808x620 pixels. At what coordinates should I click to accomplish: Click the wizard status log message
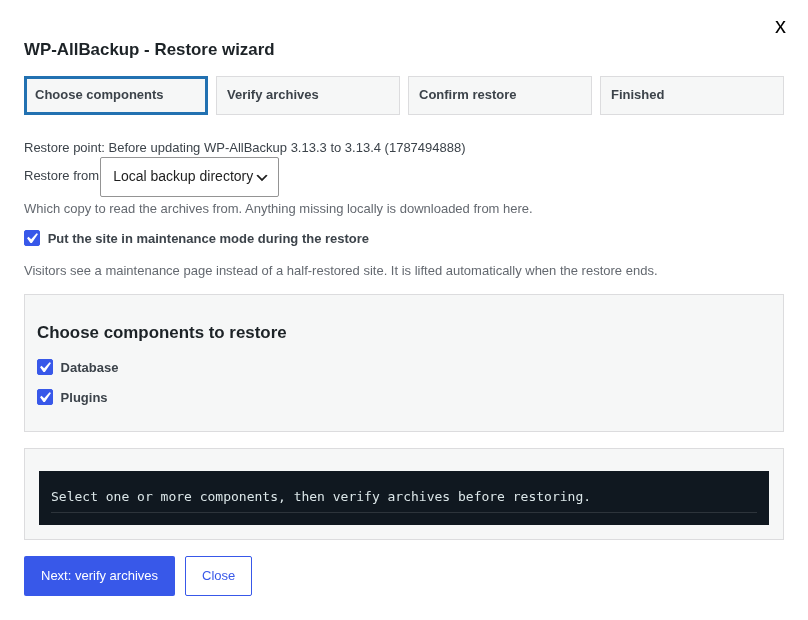pos(321,497)
